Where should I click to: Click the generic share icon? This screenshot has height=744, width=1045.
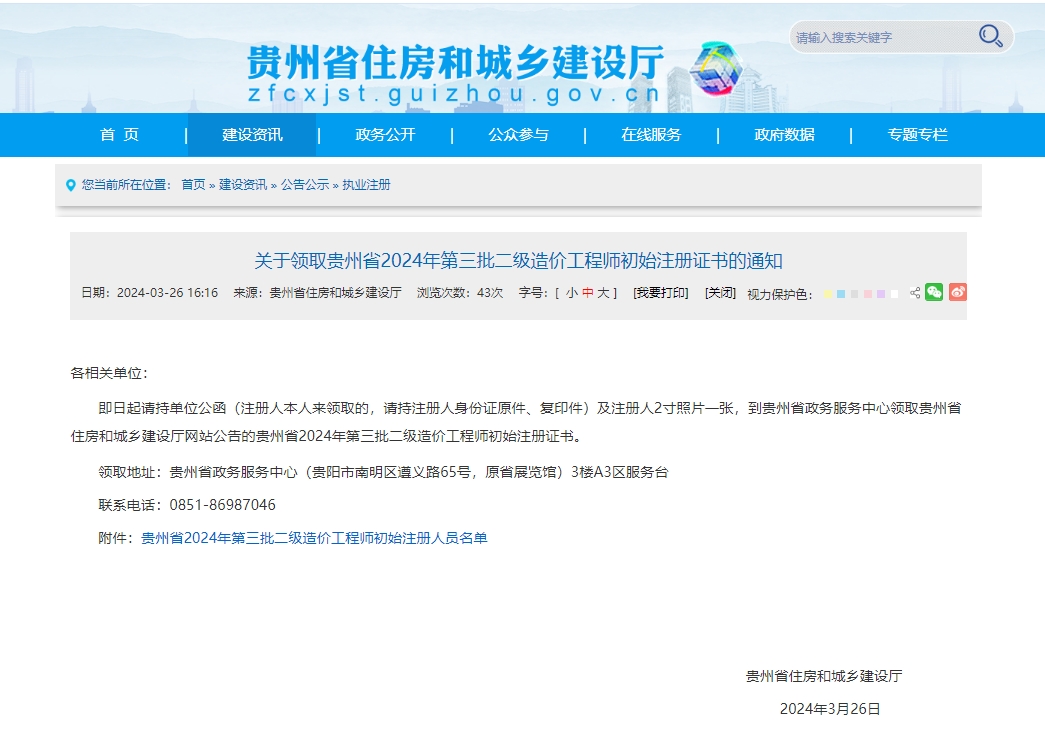pyautogui.click(x=915, y=293)
